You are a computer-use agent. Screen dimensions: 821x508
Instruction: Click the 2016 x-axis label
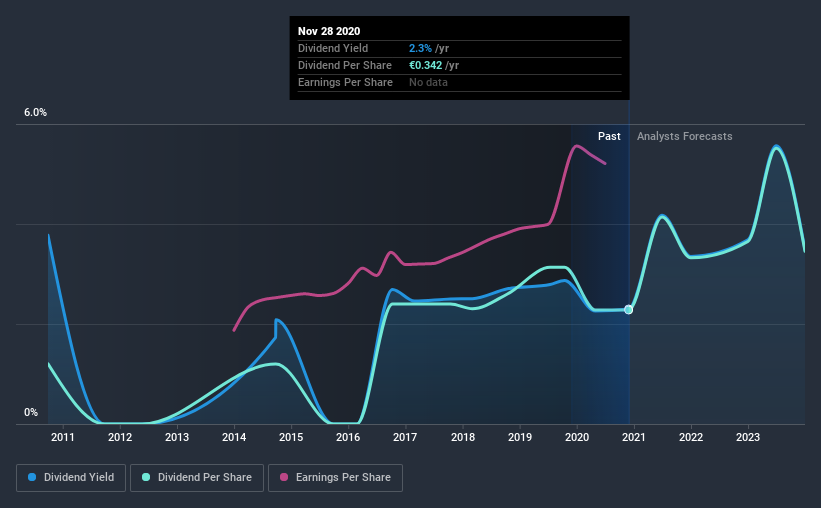[348, 437]
